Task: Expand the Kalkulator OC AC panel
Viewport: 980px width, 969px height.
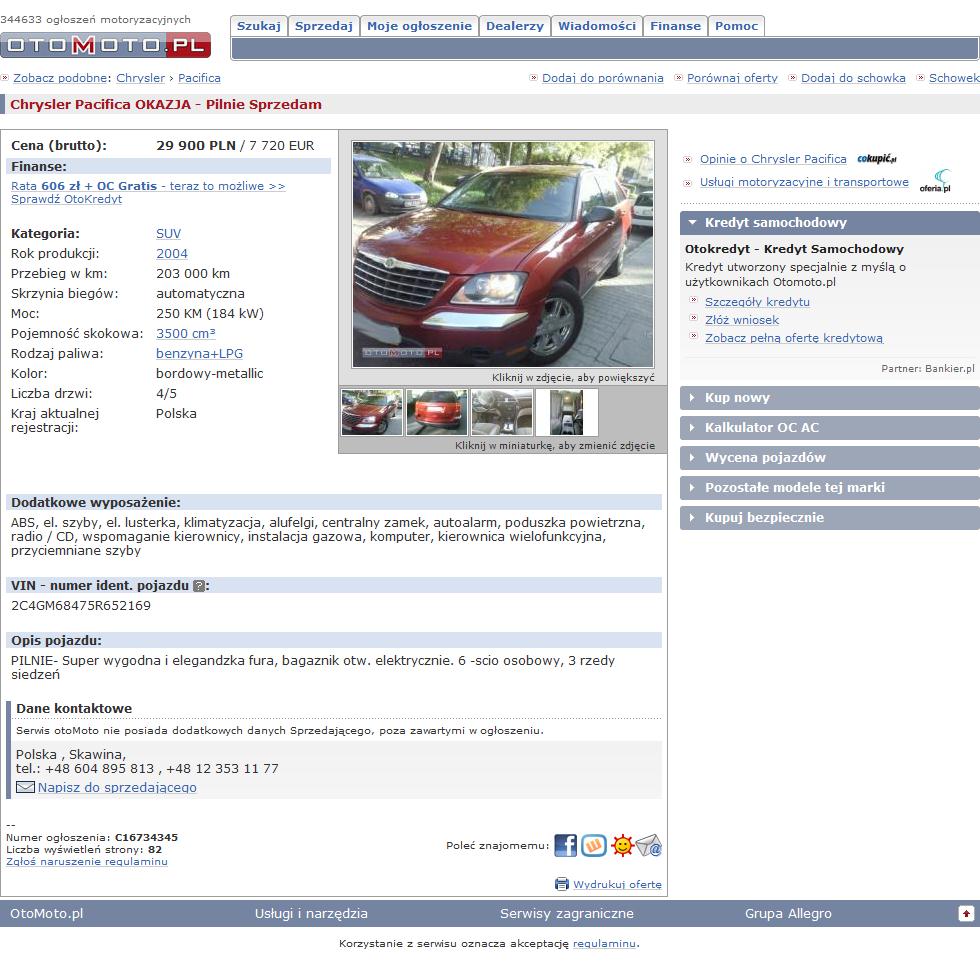Action: coord(829,428)
